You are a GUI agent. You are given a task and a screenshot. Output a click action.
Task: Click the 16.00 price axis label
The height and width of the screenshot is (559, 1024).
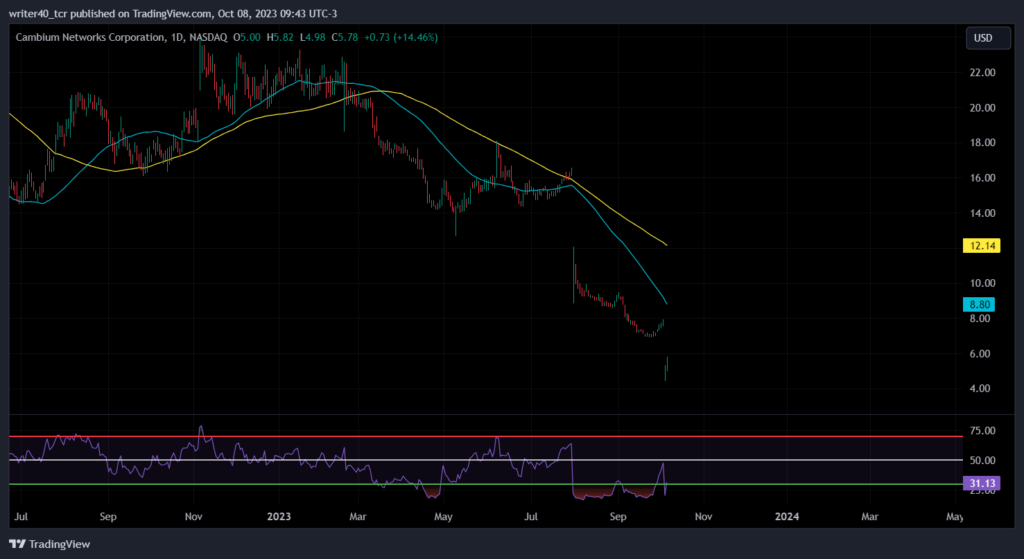[983, 178]
